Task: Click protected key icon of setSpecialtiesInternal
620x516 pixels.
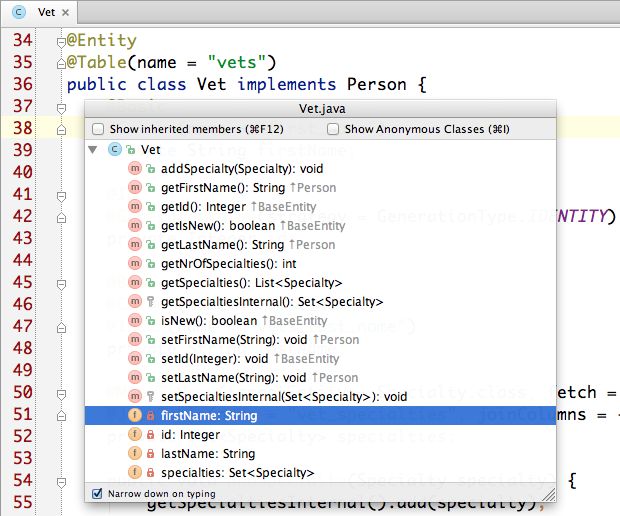Action: [x=150, y=397]
